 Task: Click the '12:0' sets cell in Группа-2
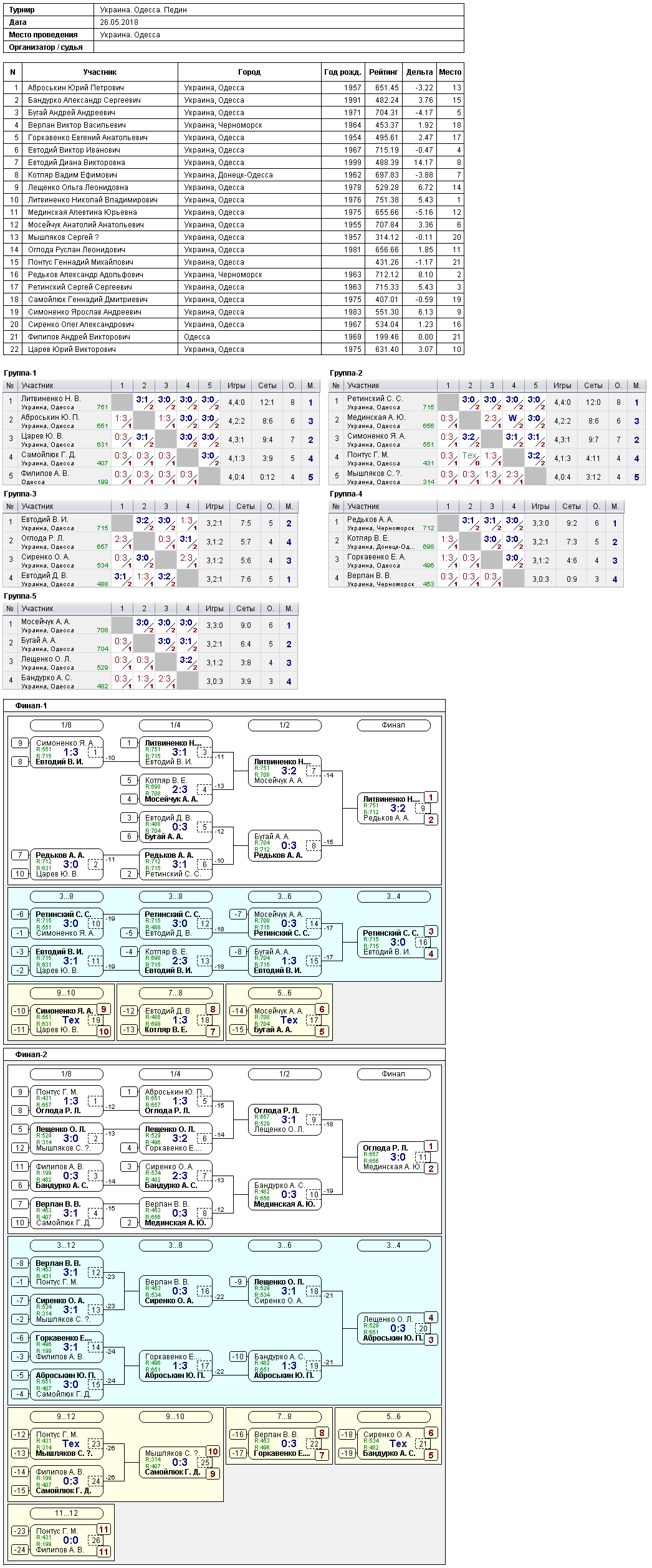coord(593,403)
